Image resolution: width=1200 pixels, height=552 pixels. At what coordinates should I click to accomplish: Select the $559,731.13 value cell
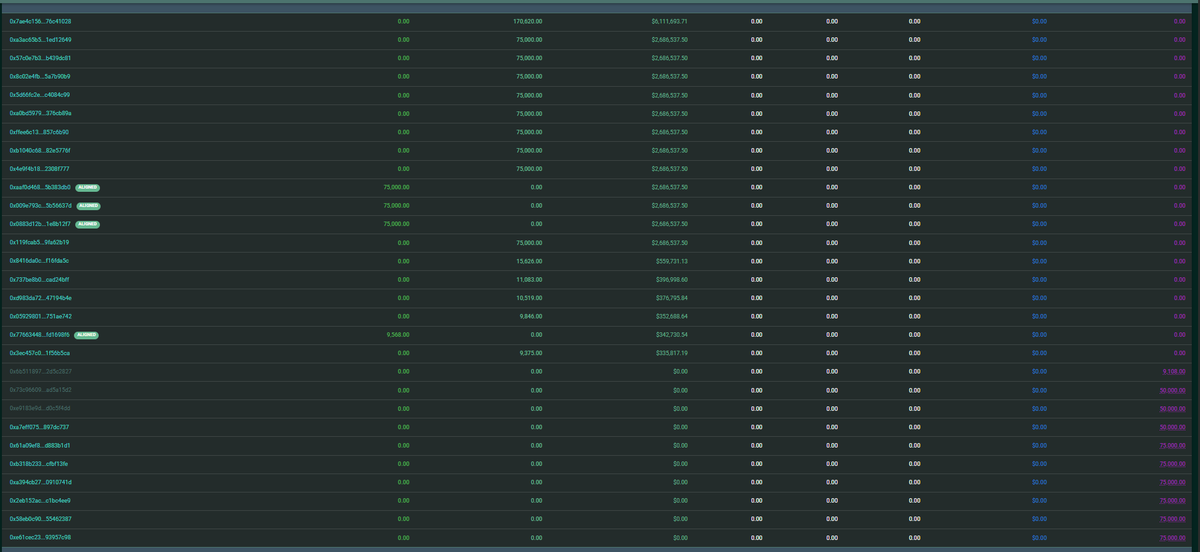(671, 261)
